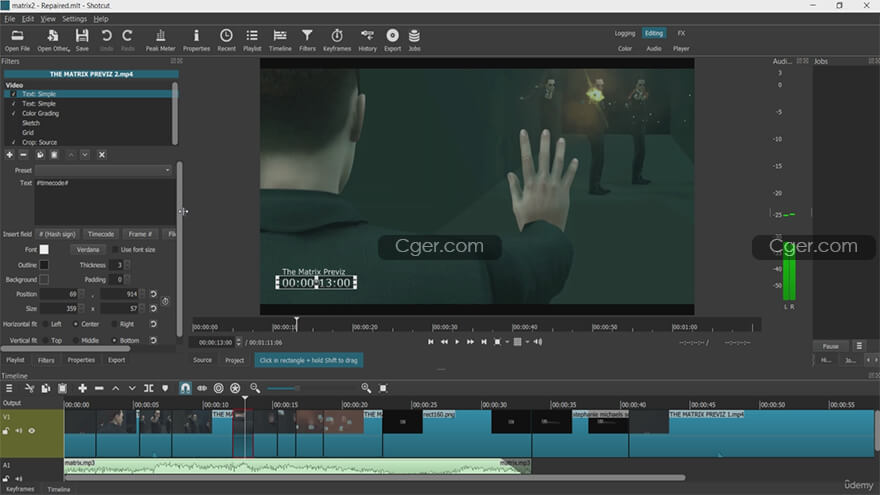Mute the V1 track speaker icon
This screenshot has width=880, height=495.
tap(19, 431)
